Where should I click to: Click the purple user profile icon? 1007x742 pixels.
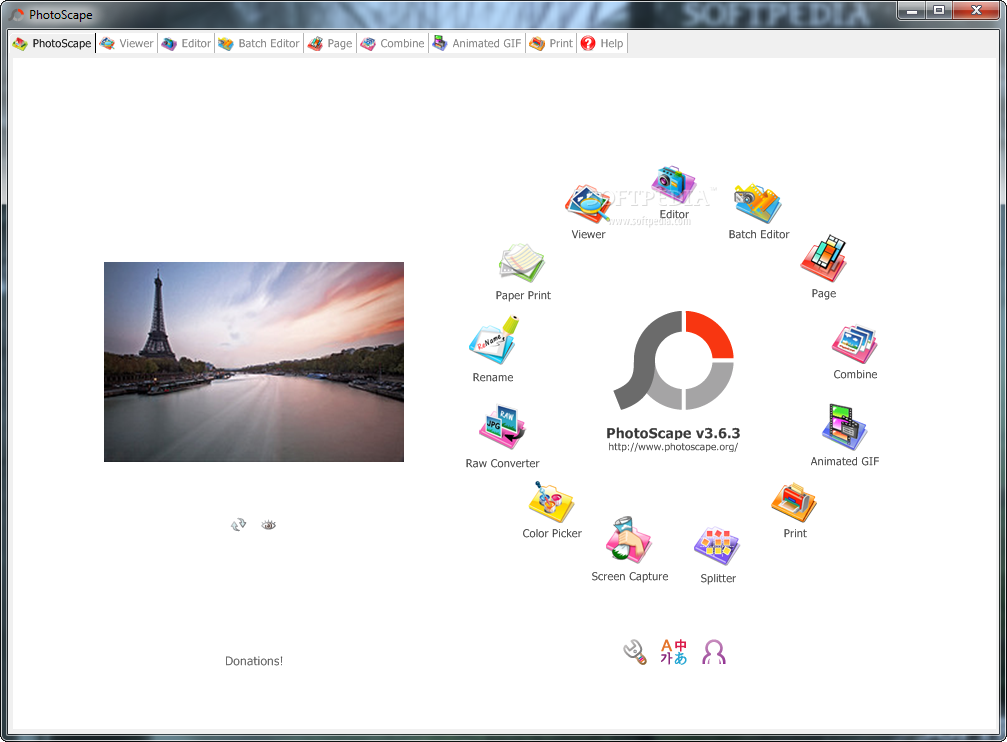click(x=714, y=653)
